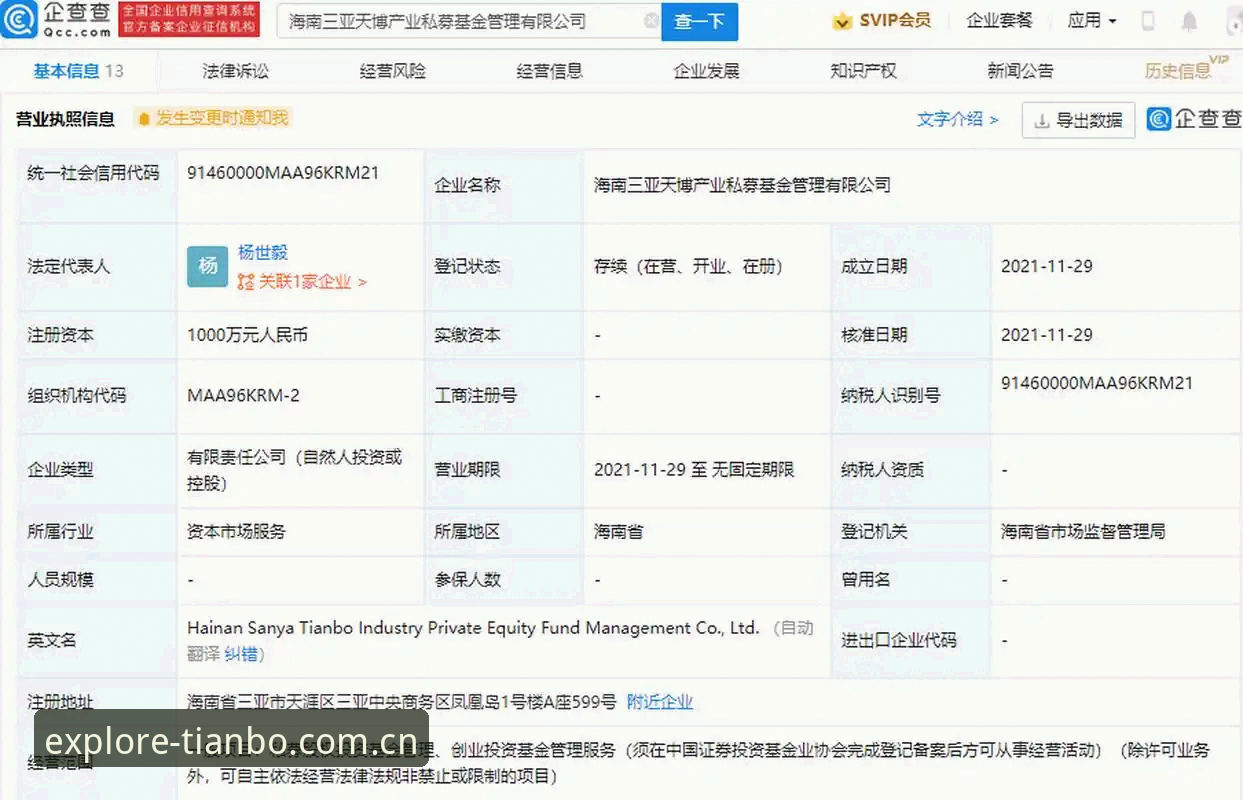Switch to 新闻公告 tab
1243x800 pixels.
(1020, 71)
